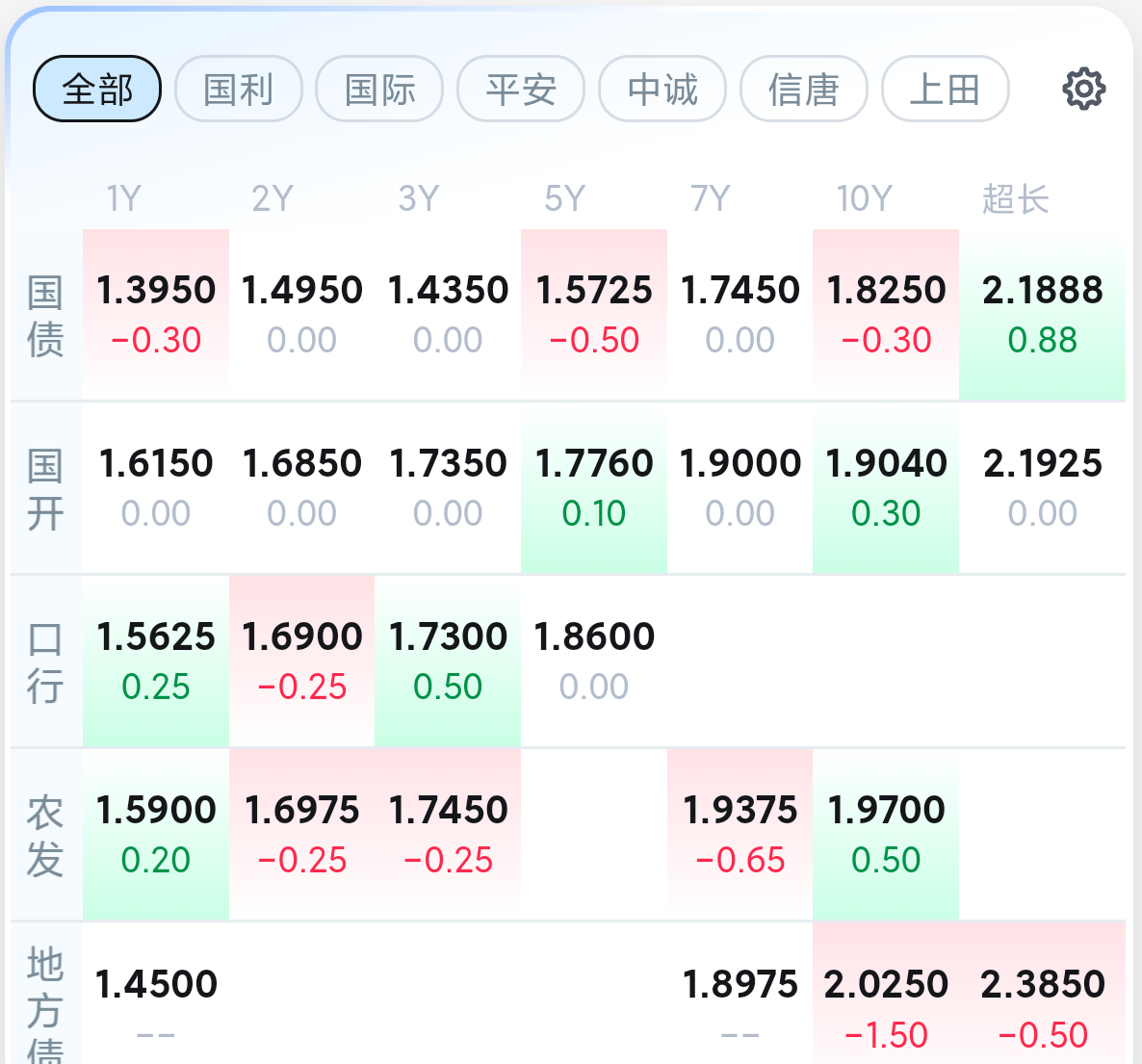
Task: Click the 农发 row label
Action: coord(45,836)
